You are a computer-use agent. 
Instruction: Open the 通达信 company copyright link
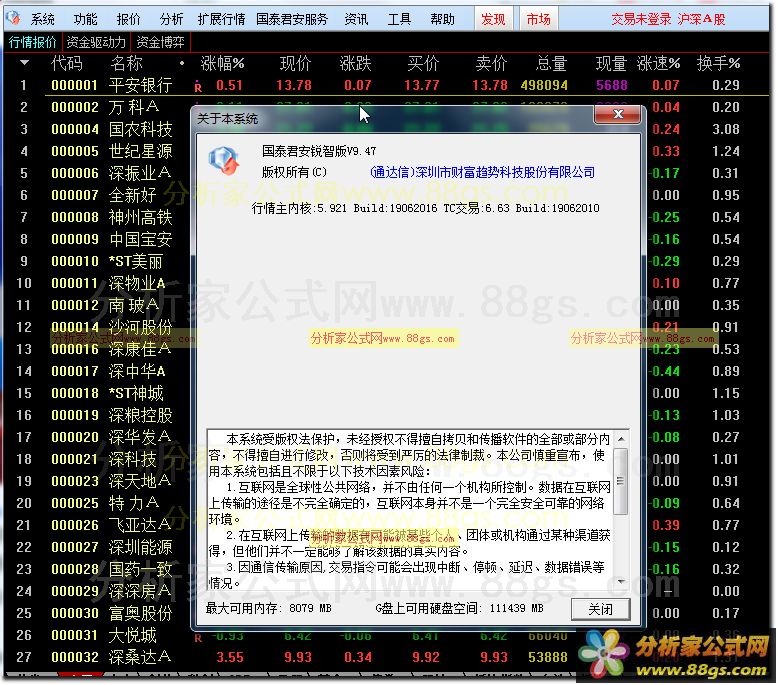pyautogui.click(x=482, y=172)
